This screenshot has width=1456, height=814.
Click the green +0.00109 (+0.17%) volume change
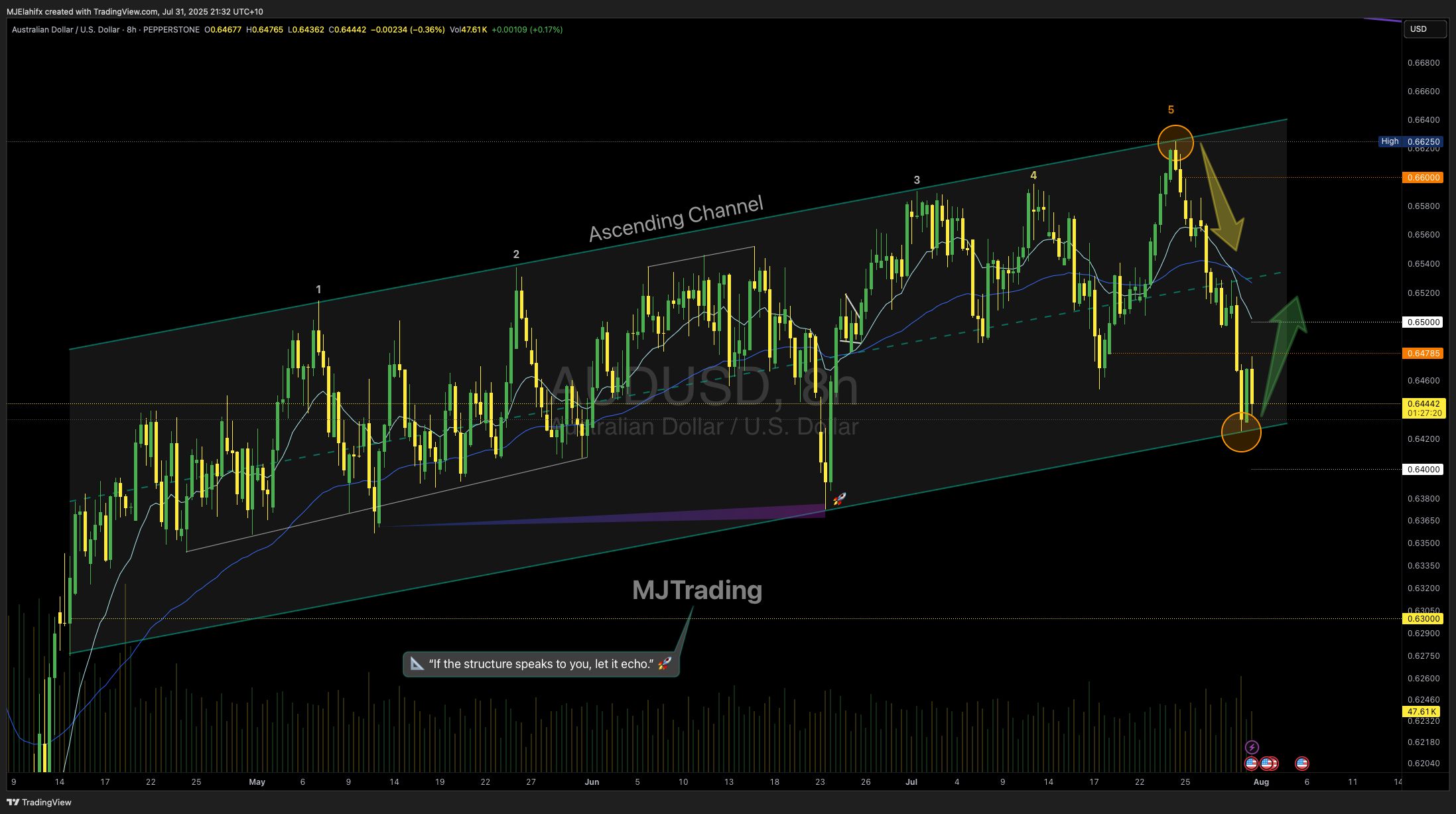tap(527, 30)
